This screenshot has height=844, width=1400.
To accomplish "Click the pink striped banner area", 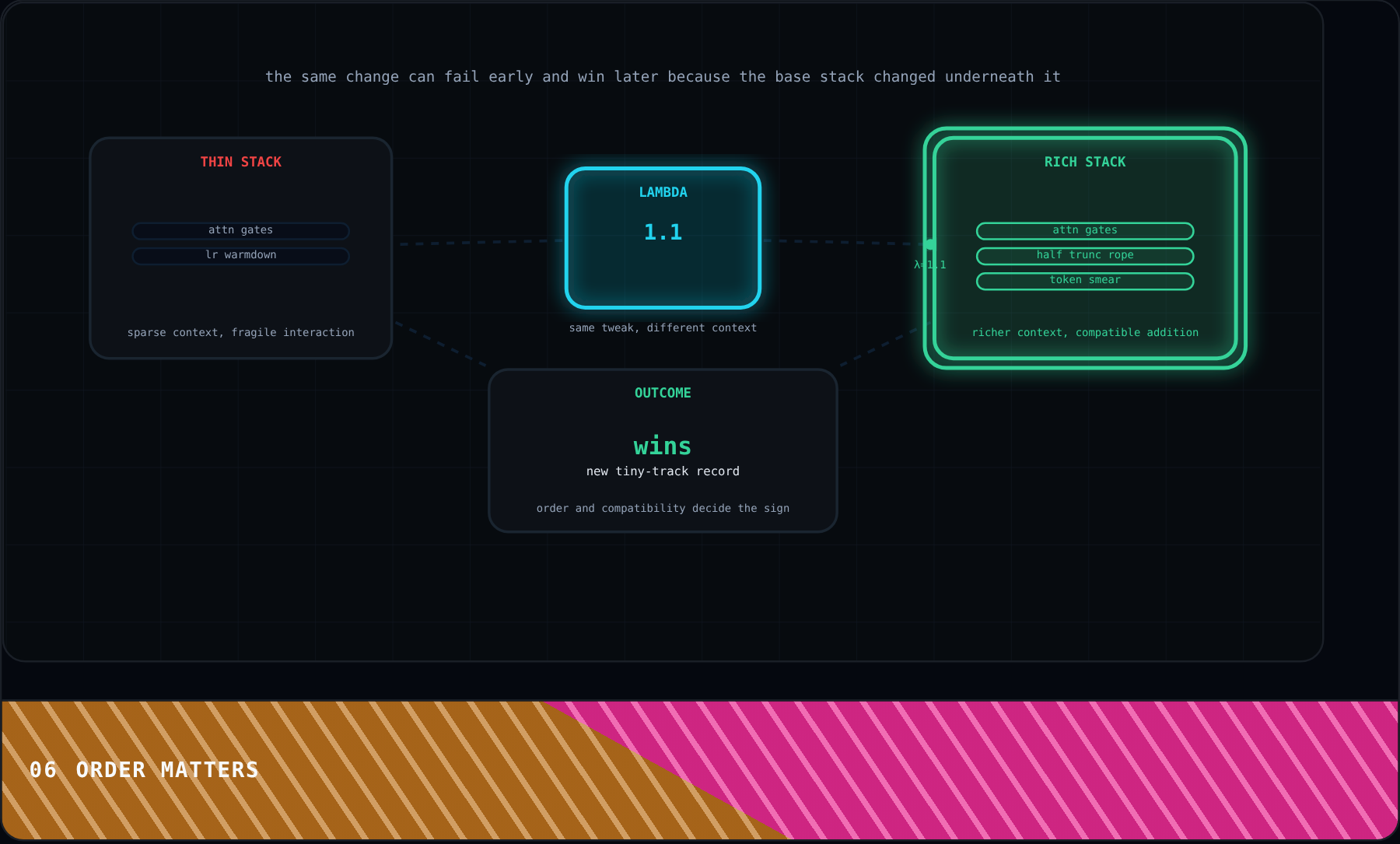I will 1089,770.
